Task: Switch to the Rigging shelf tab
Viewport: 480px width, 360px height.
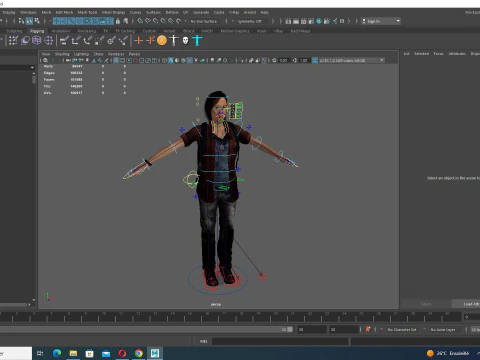Action: click(x=37, y=31)
